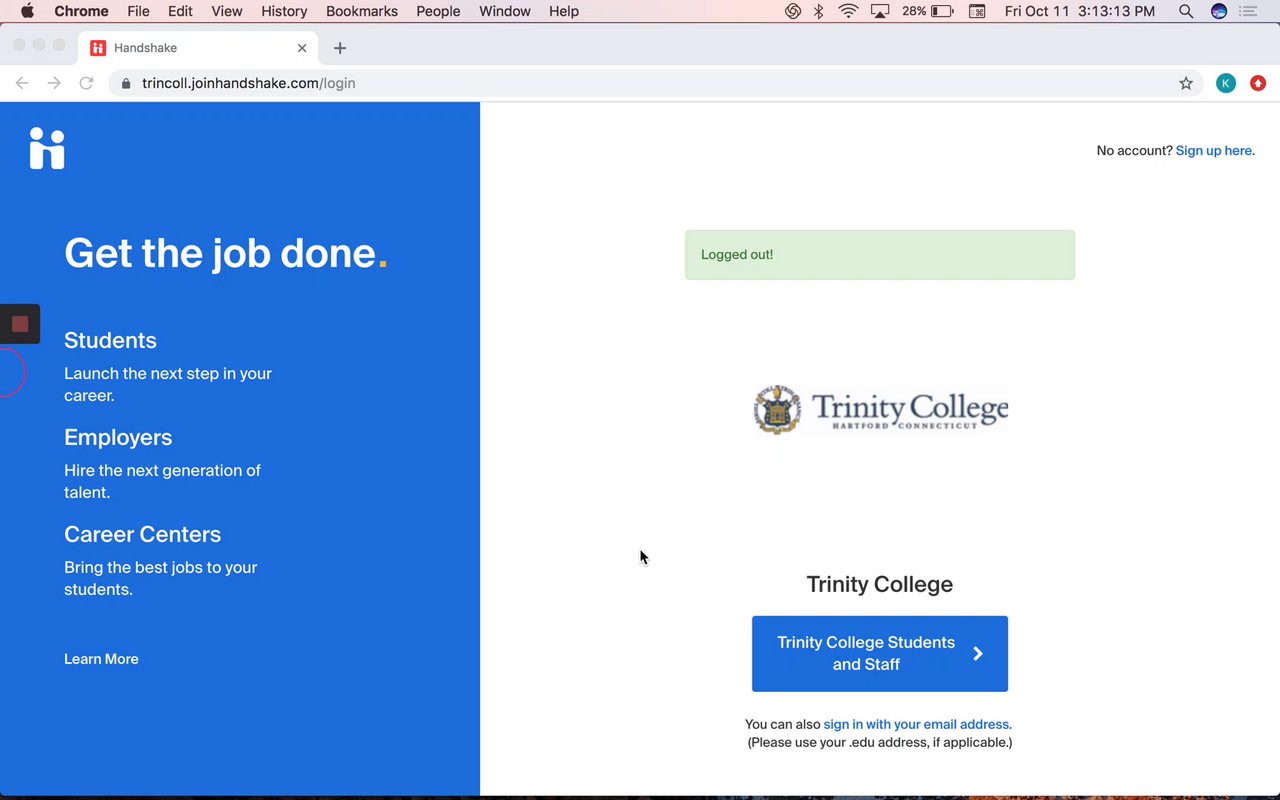Open the View menu

click(x=227, y=11)
